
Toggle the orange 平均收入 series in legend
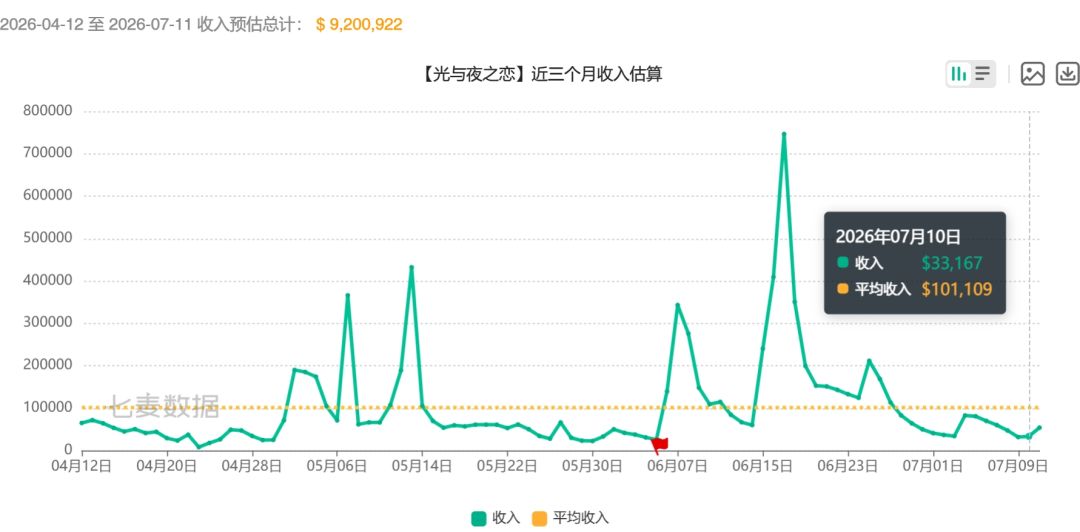[x=571, y=518]
